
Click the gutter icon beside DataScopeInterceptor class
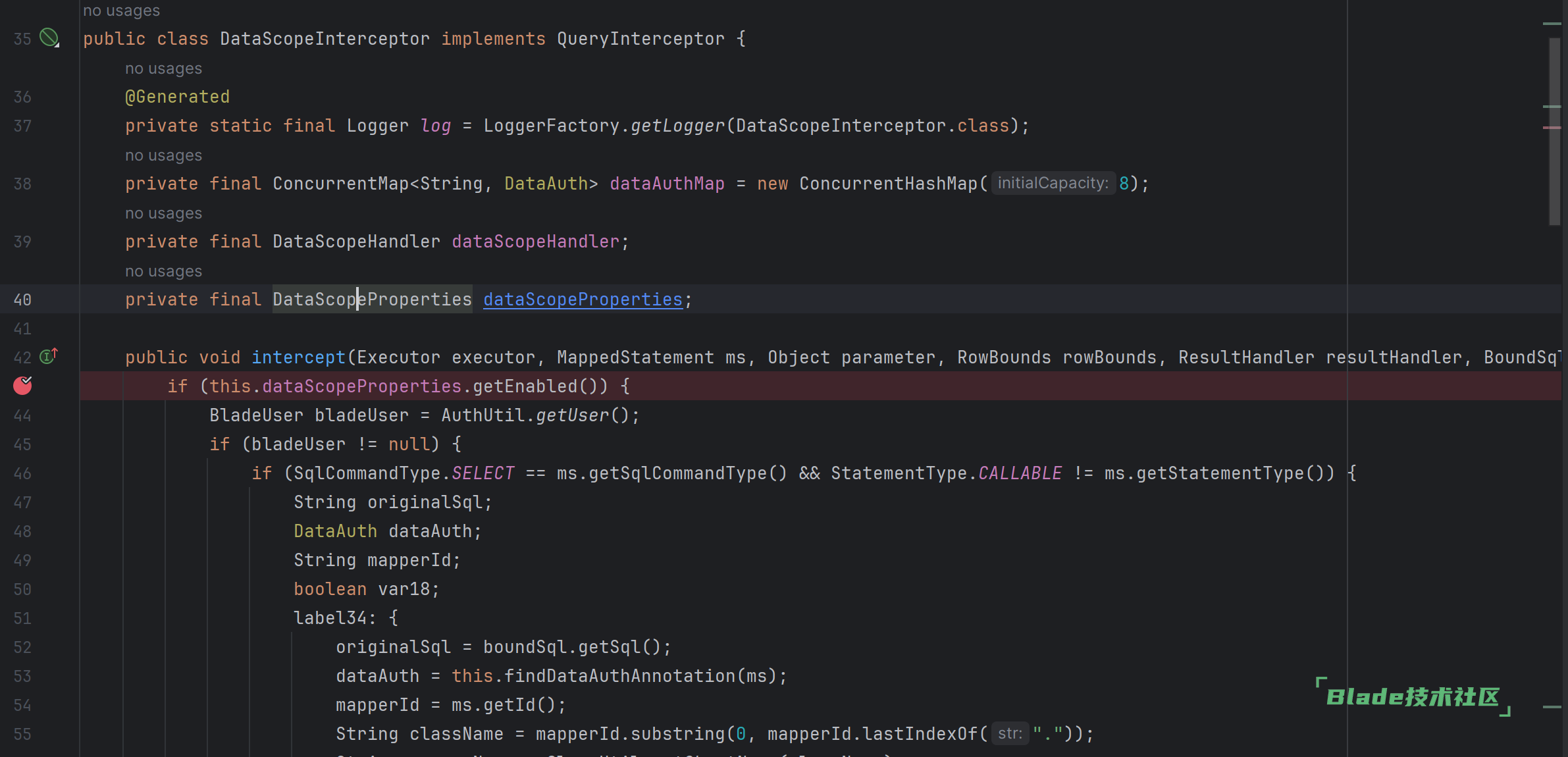tap(49, 38)
